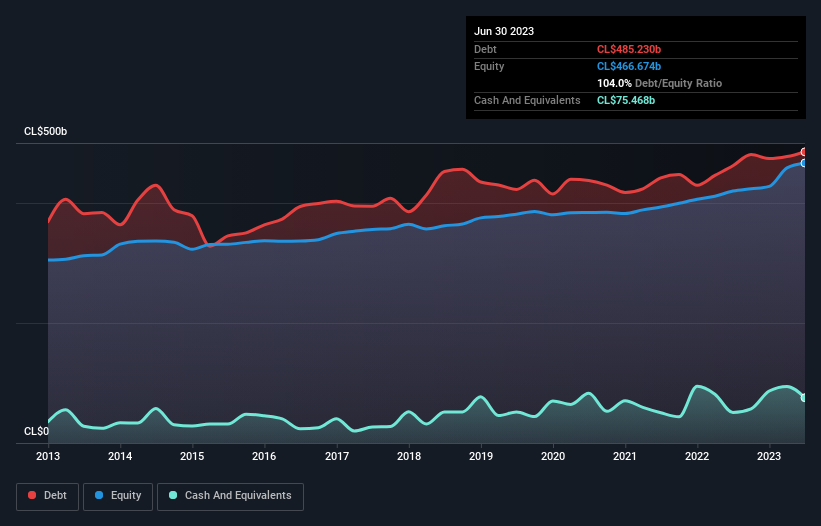The width and height of the screenshot is (821, 526).
Task: Select the 2014 x-axis label
Action: [x=120, y=456]
